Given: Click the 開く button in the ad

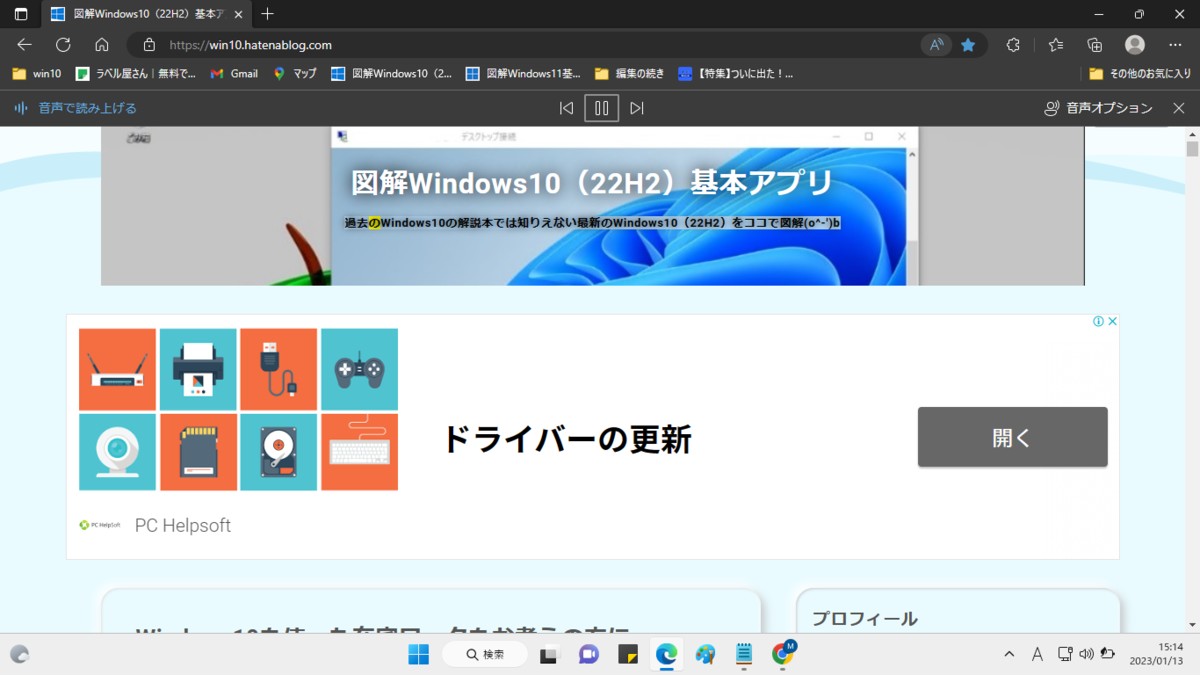Looking at the screenshot, I should tap(1012, 437).
